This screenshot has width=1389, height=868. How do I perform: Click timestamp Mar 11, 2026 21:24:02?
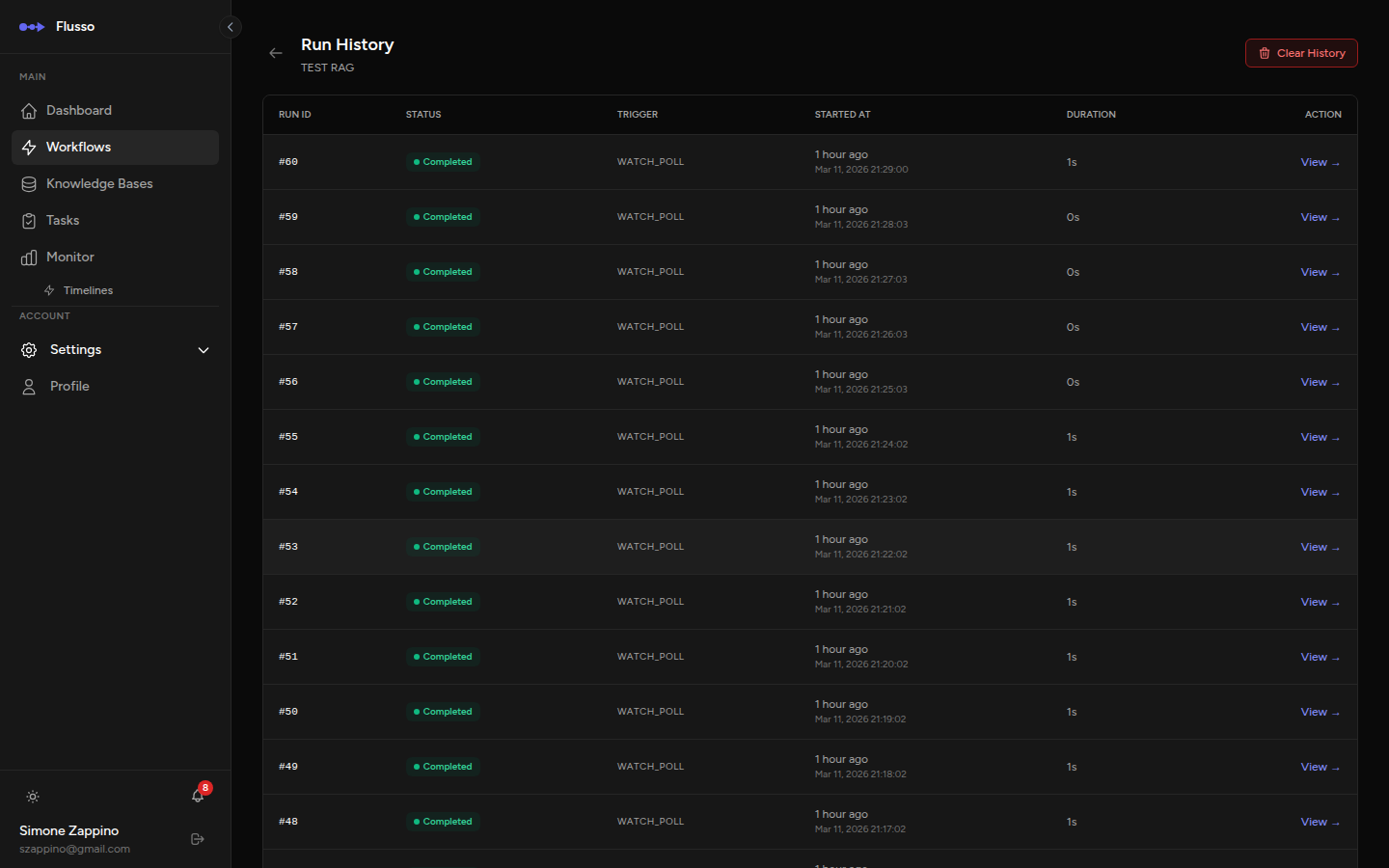pyautogui.click(x=861, y=445)
